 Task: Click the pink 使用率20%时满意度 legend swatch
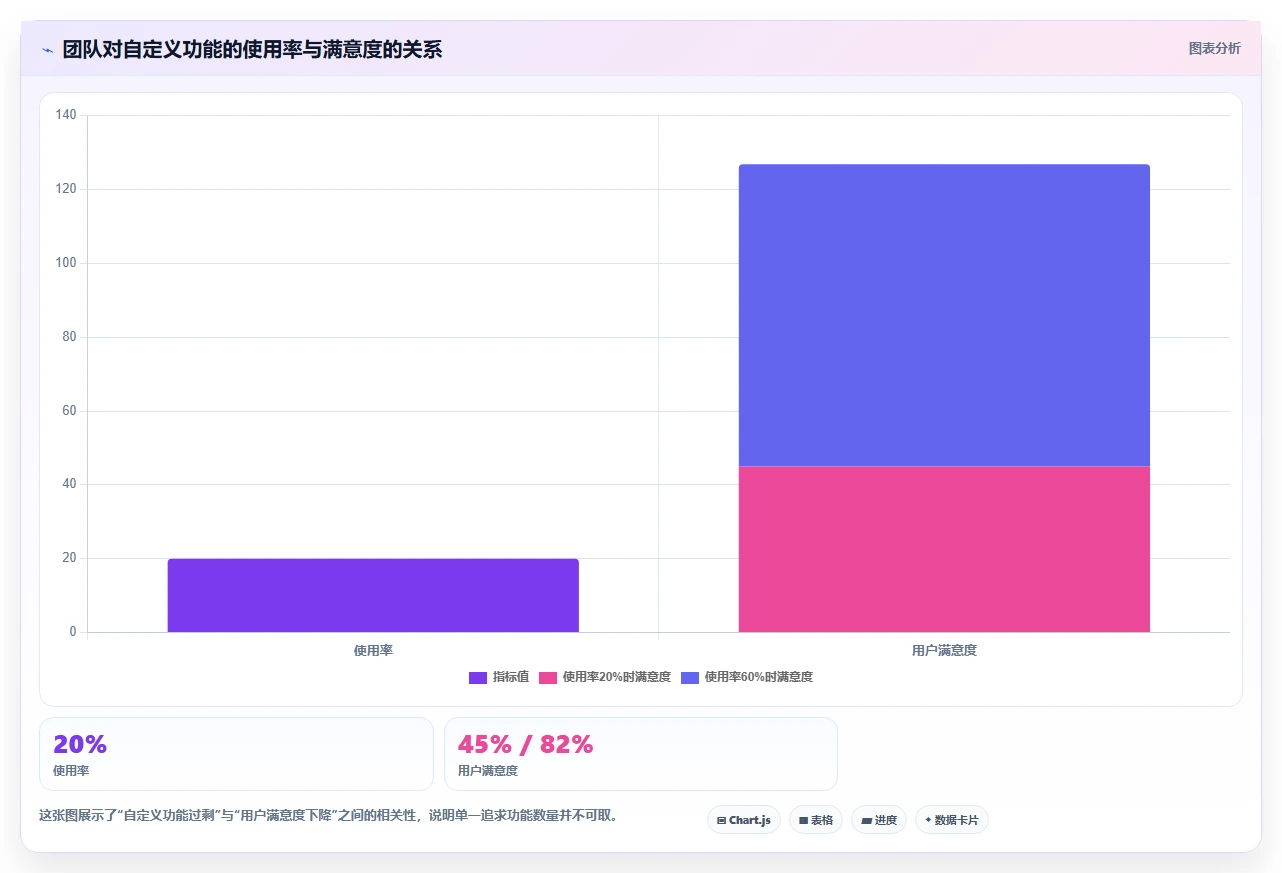pyautogui.click(x=548, y=678)
